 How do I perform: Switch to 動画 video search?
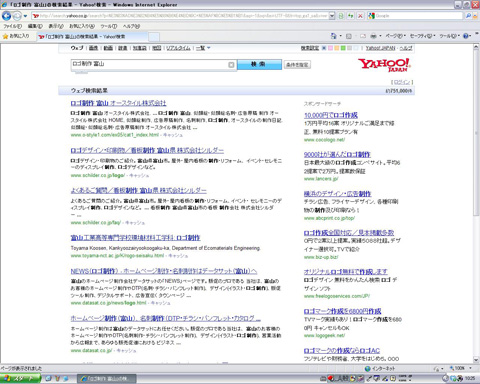click(108, 48)
